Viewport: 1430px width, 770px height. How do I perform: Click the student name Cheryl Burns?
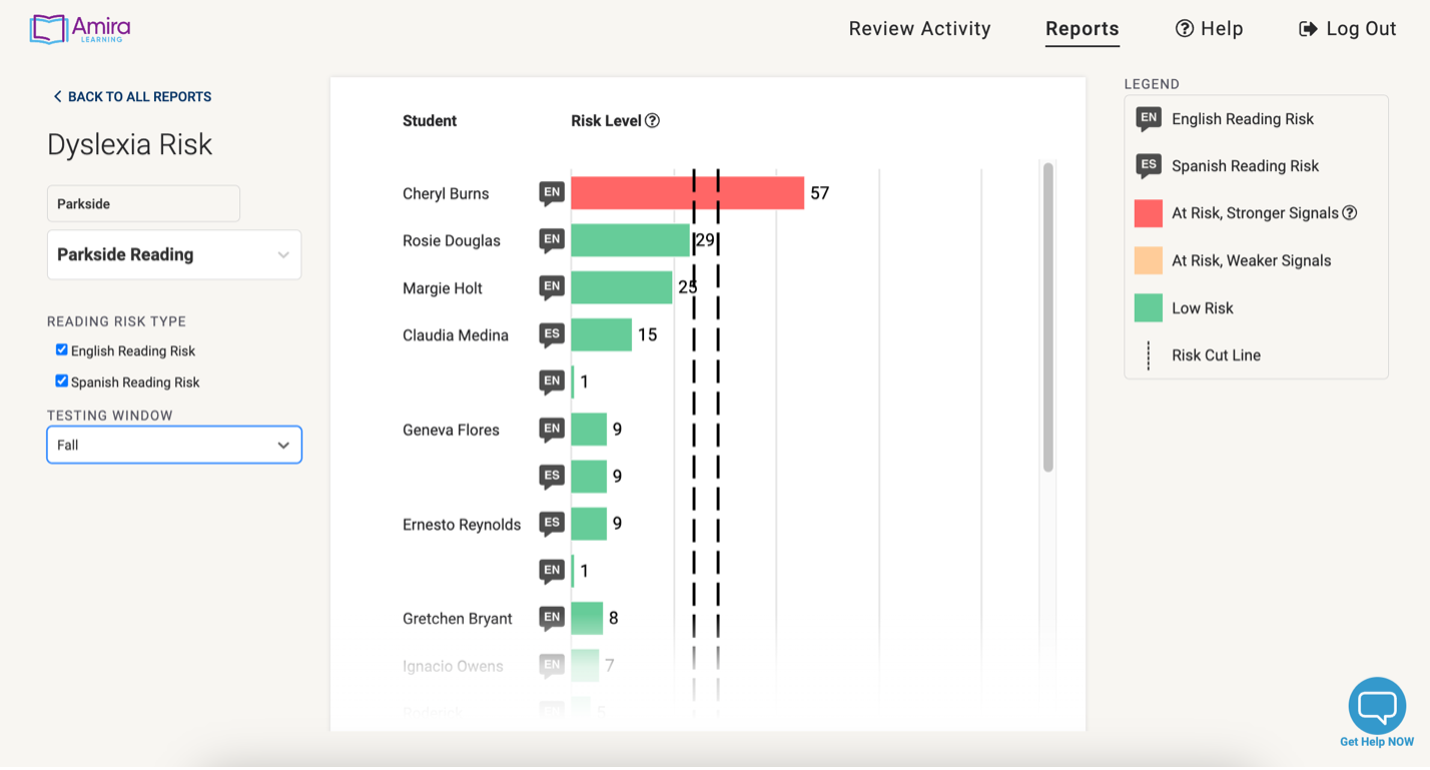click(446, 194)
